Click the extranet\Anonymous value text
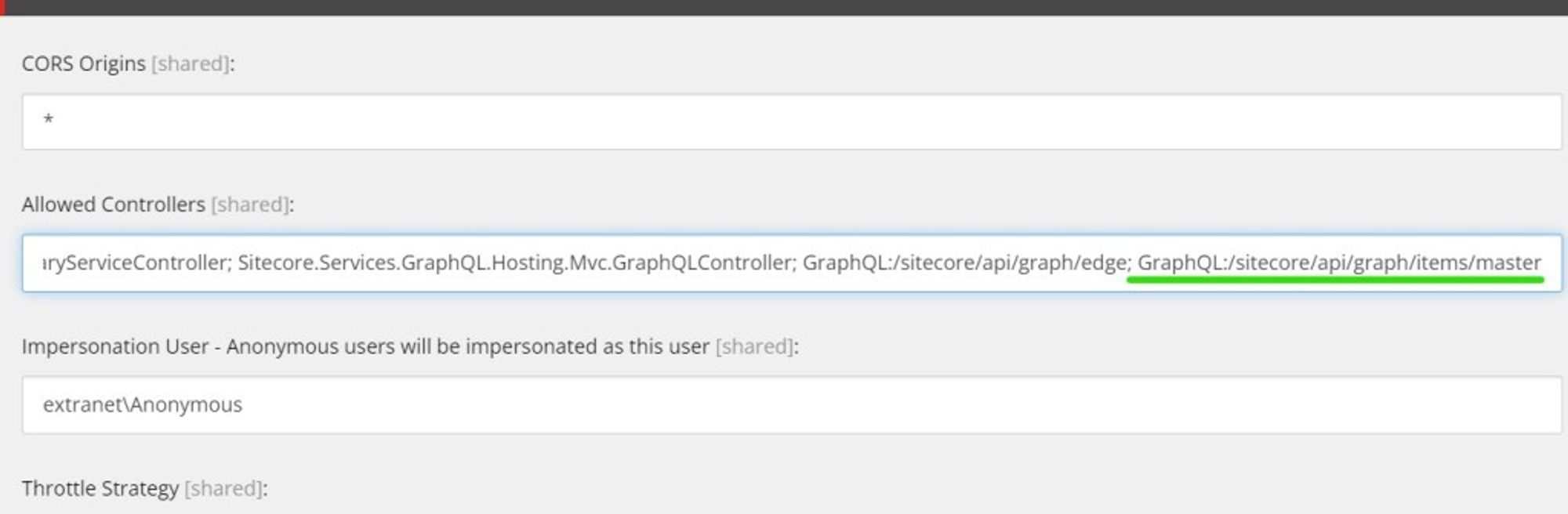1568x514 pixels. click(144, 406)
